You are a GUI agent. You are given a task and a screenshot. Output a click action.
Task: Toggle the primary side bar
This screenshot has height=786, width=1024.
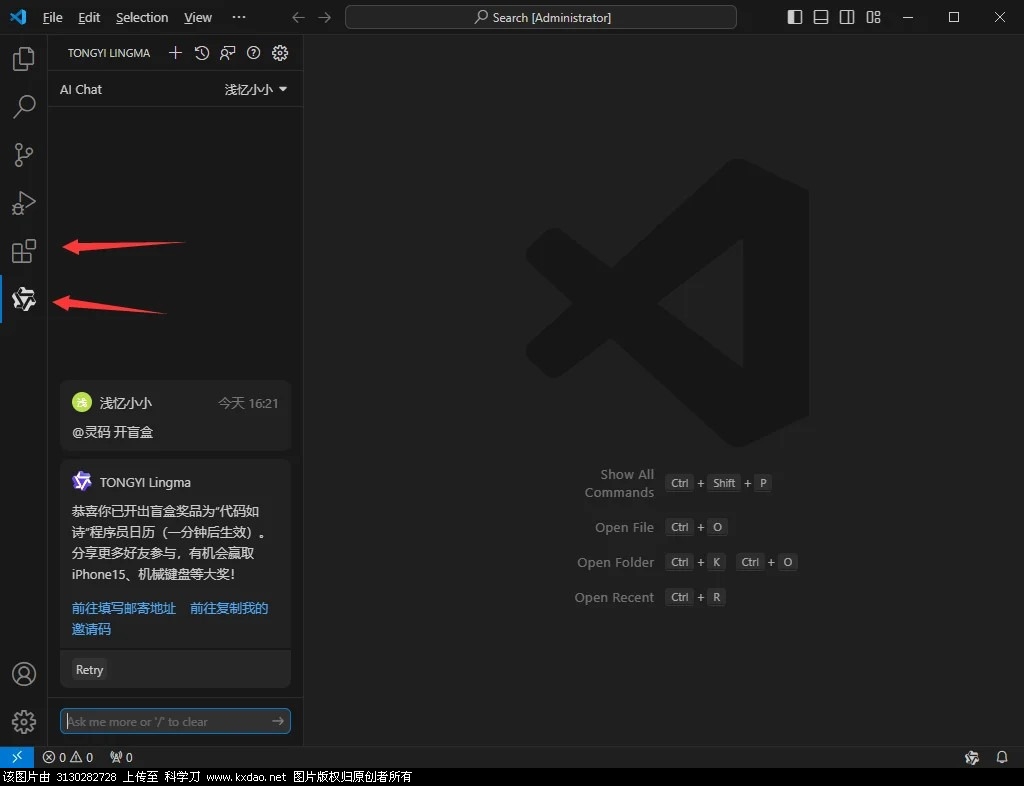[795, 18]
